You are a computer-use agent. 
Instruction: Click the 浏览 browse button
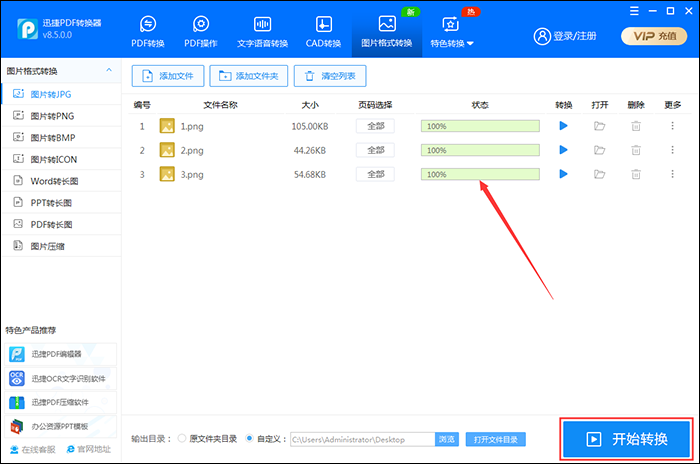pos(446,439)
